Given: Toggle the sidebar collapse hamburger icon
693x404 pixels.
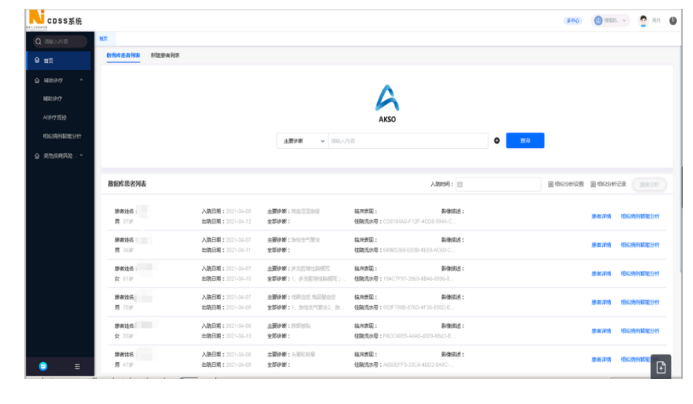Looking at the screenshot, I should (x=77, y=366).
